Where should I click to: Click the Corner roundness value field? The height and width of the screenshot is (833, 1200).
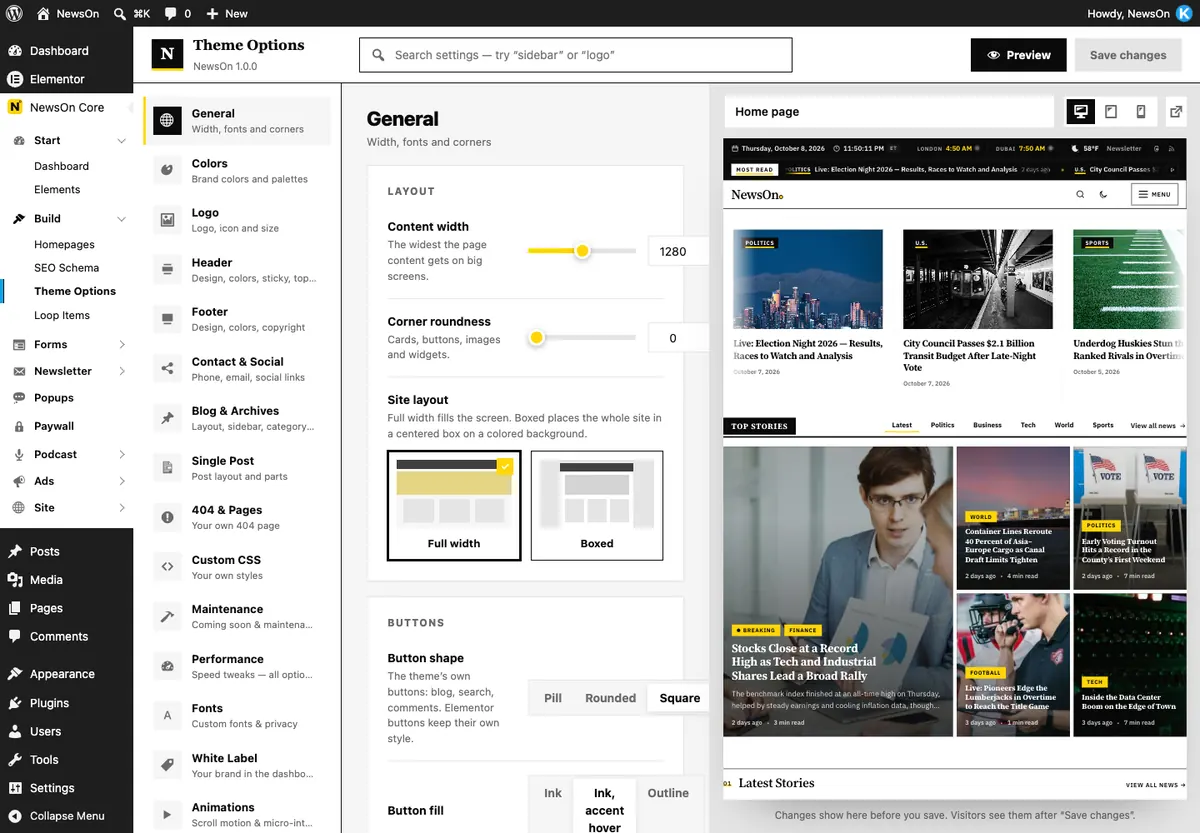[x=678, y=338]
